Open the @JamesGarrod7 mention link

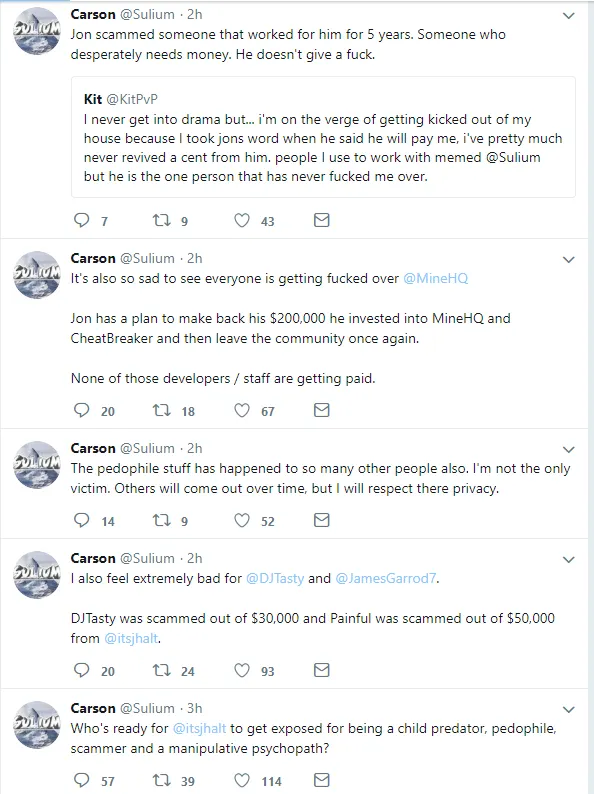pos(385,578)
